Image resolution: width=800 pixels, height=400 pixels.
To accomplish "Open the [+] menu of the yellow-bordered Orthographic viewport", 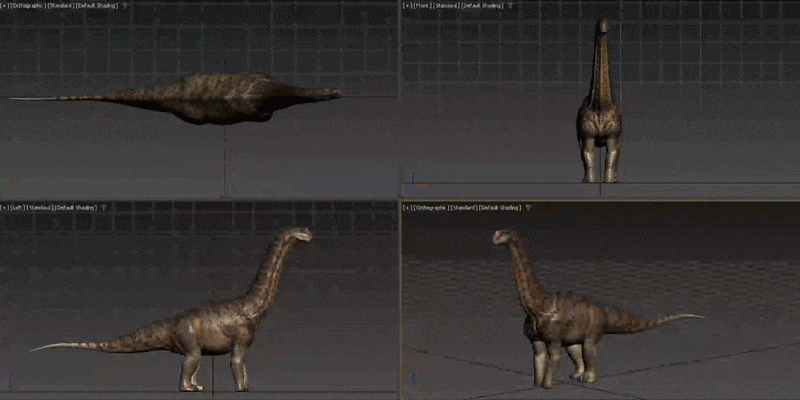I will (407, 208).
